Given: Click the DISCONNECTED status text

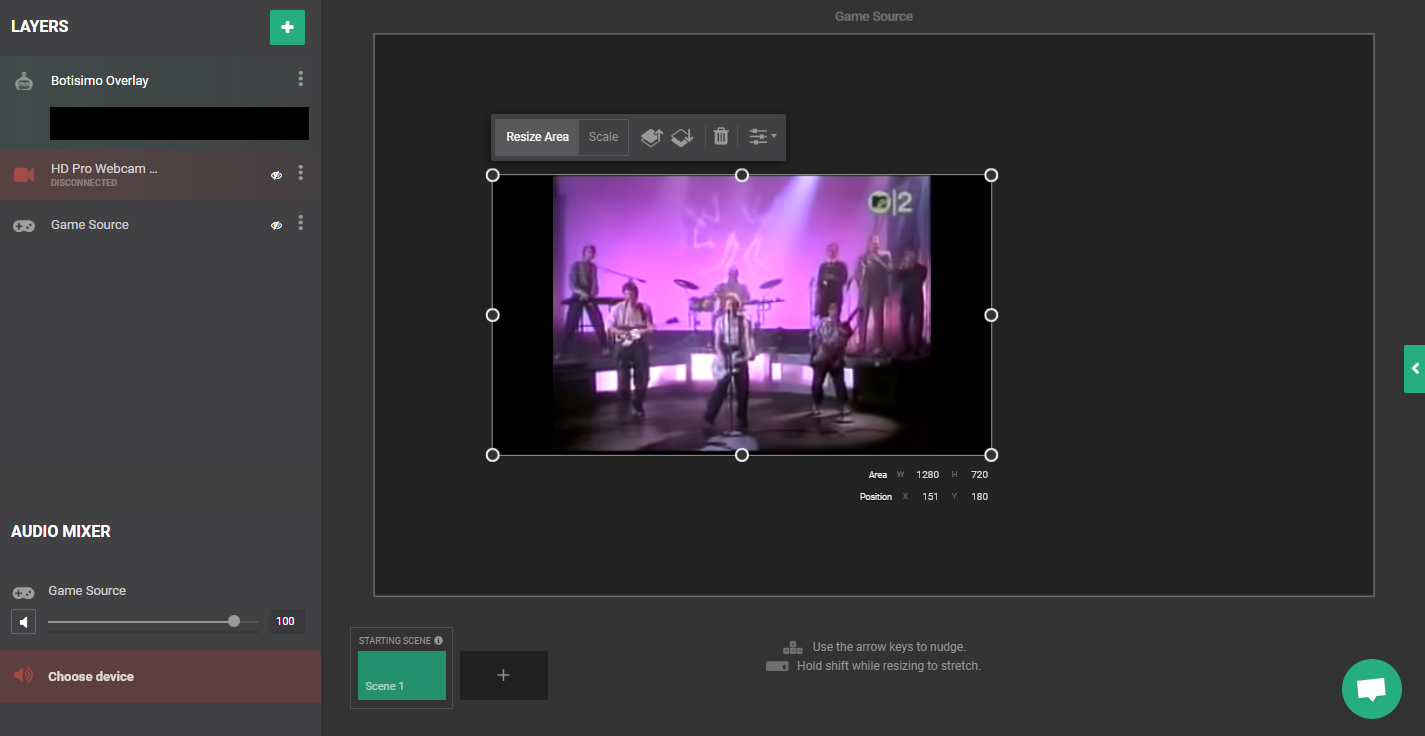Looking at the screenshot, I should pyautogui.click(x=84, y=183).
